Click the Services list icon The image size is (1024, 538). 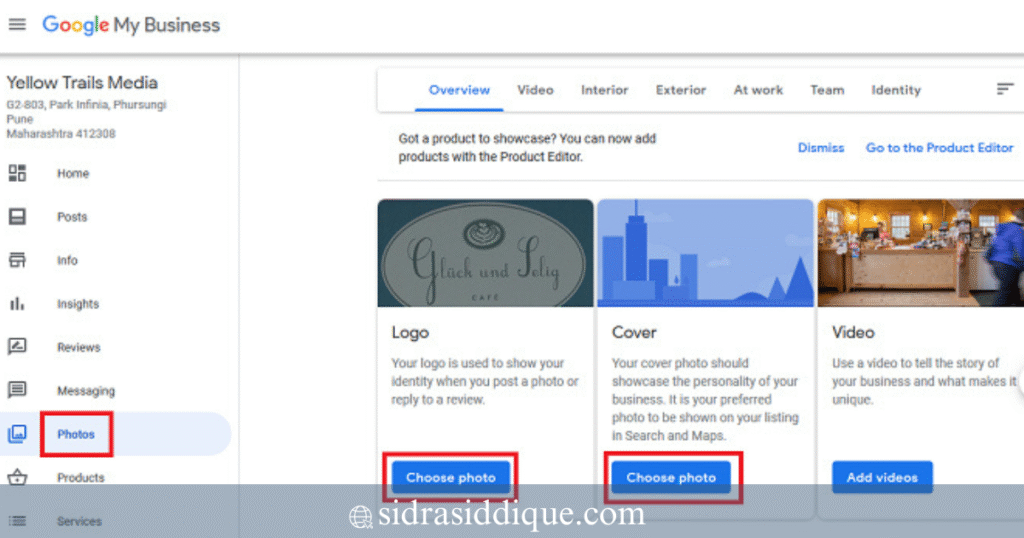pyautogui.click(x=18, y=521)
